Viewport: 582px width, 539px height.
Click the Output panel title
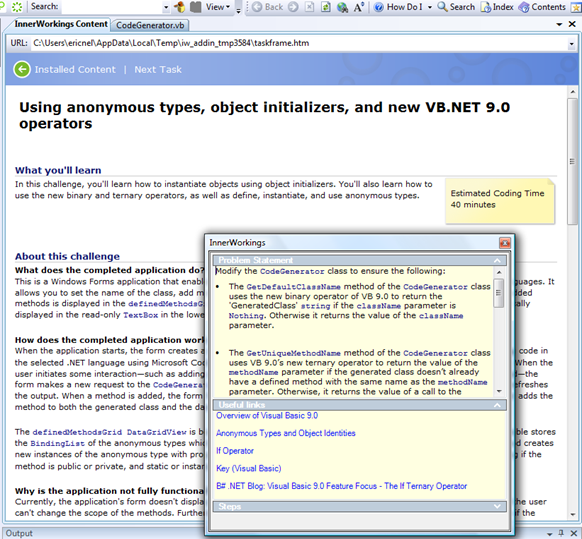pos(19,533)
